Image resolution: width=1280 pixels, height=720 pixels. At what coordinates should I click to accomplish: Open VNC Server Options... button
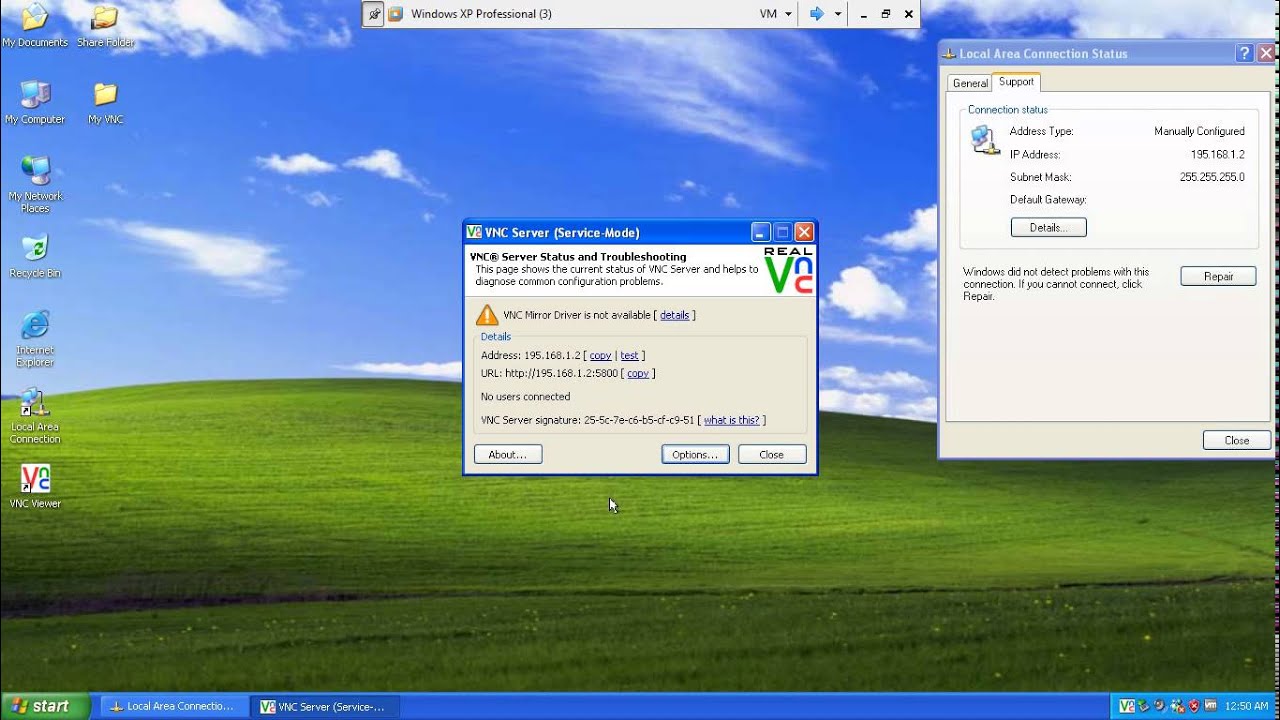coord(695,454)
